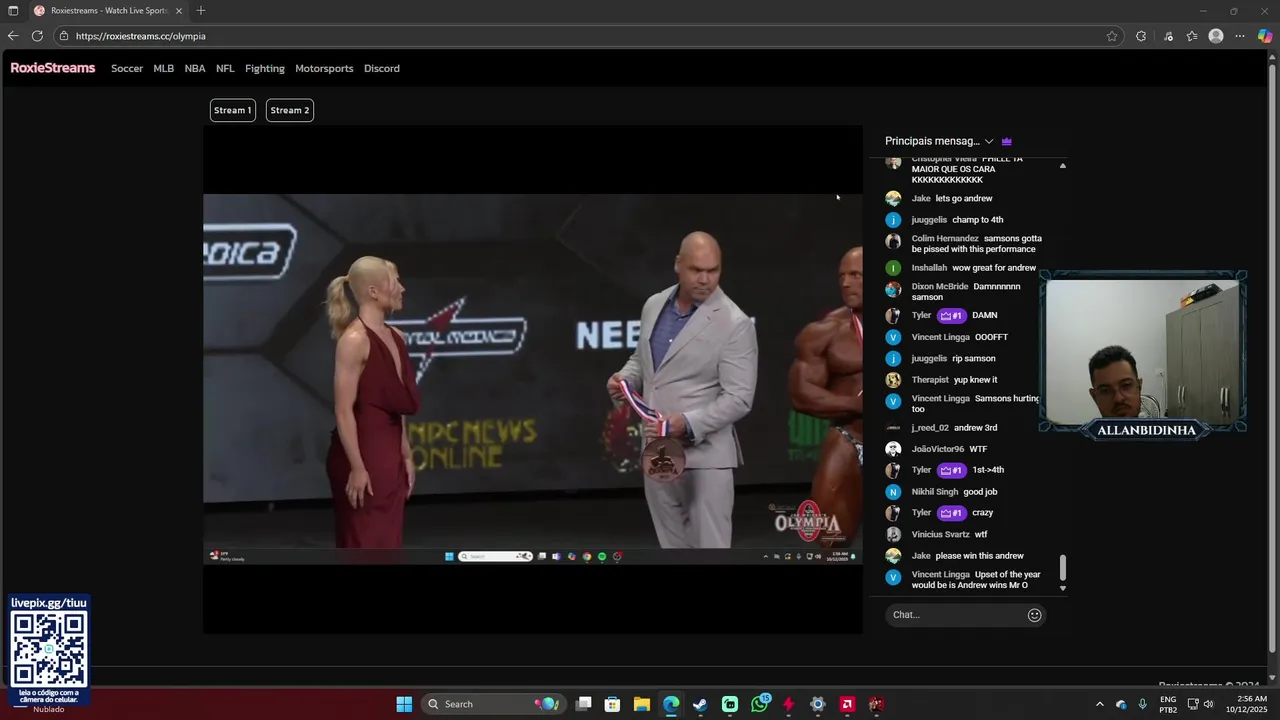
Task: Close the Roxiestreams tab
Action: (x=179, y=11)
